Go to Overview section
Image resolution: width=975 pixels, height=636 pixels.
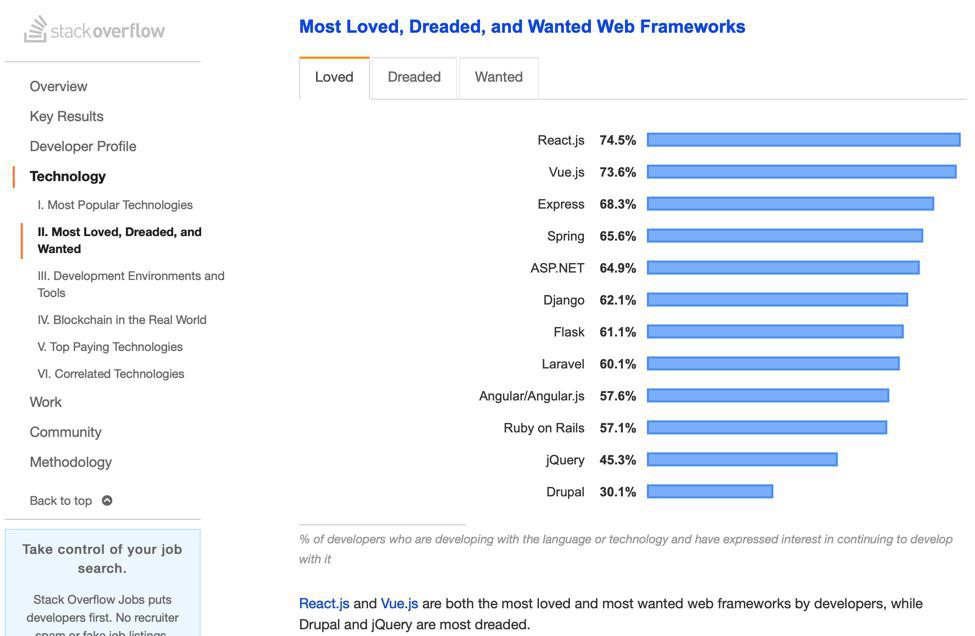(x=58, y=86)
